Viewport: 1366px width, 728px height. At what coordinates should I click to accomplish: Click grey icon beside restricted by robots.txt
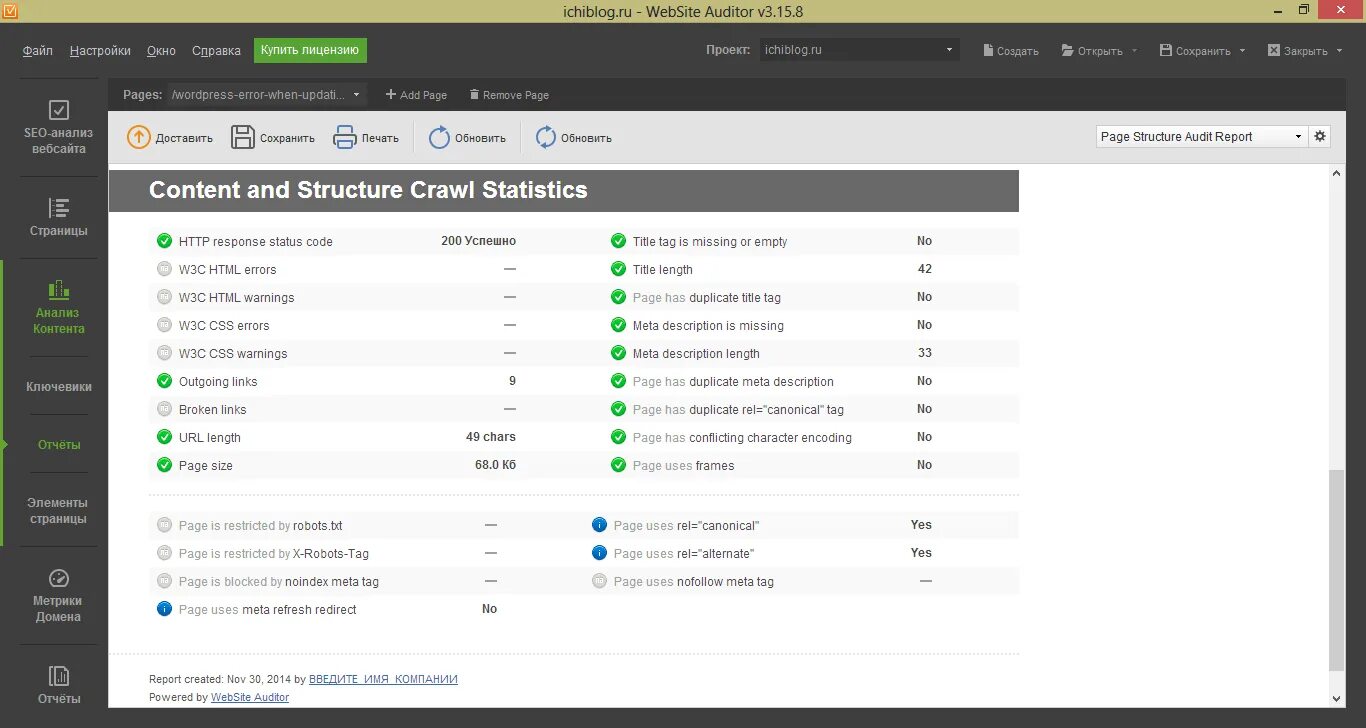click(165, 525)
